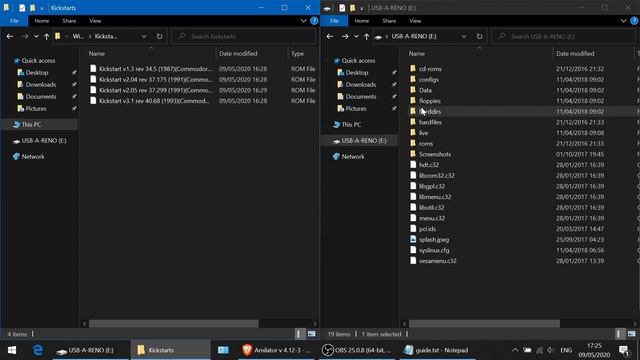This screenshot has height=360, width=640.
Task: Select splash.jpeg file in USB-A-RENO window
Action: (x=434, y=240)
